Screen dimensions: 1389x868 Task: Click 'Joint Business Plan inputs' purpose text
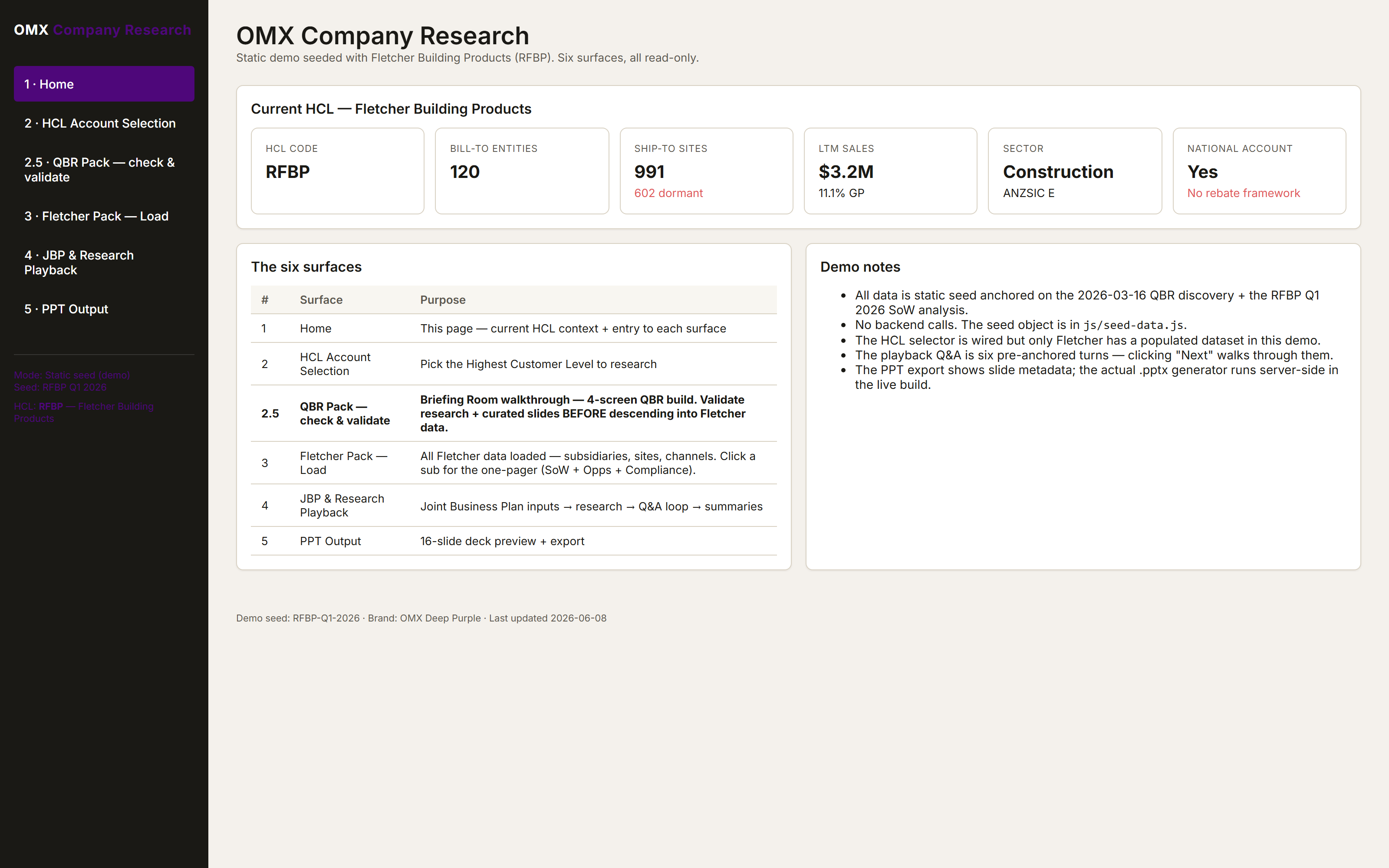[x=591, y=506]
